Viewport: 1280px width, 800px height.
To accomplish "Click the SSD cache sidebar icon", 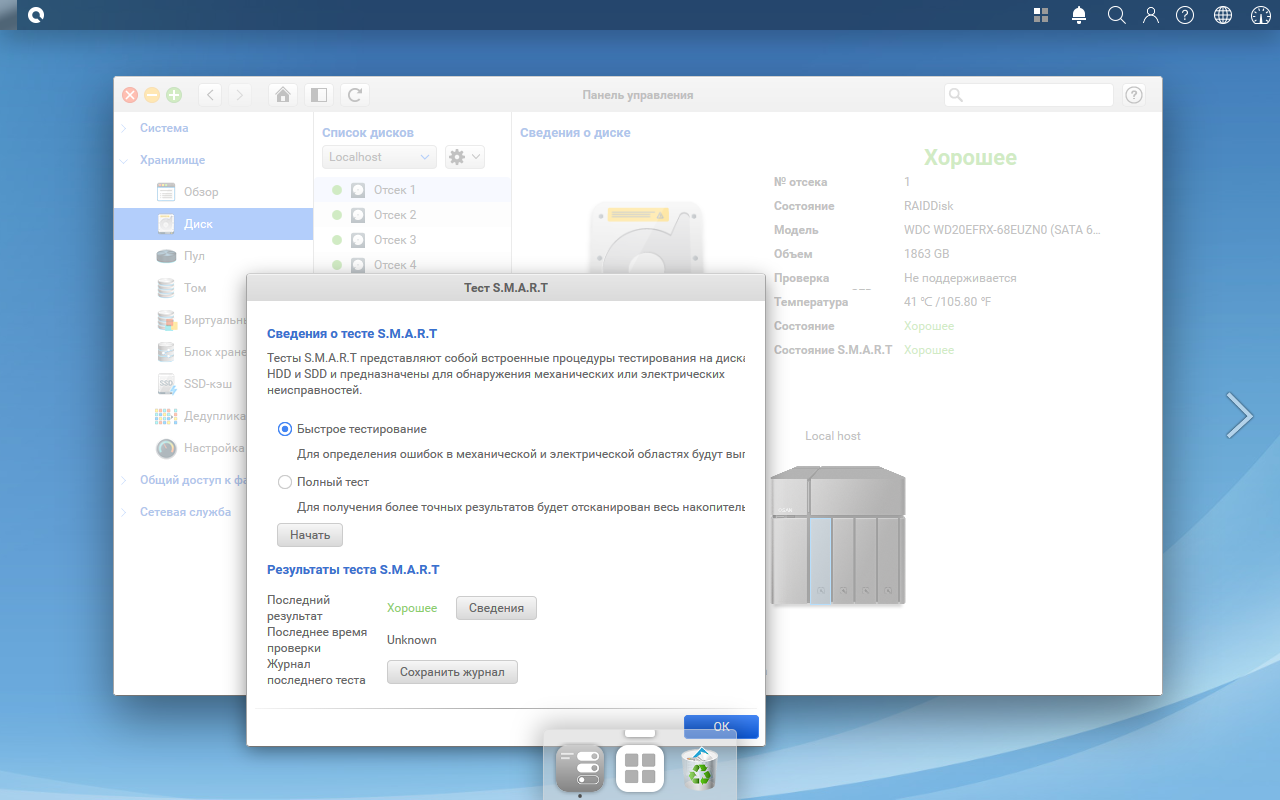I will coord(167,384).
